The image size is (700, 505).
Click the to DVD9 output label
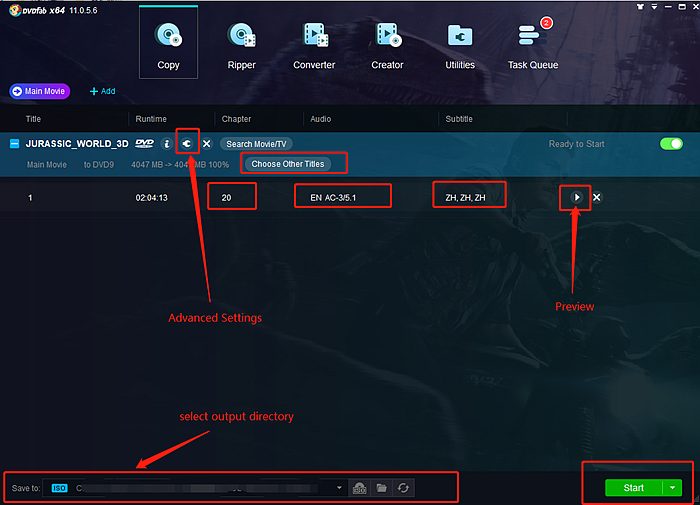(99, 164)
